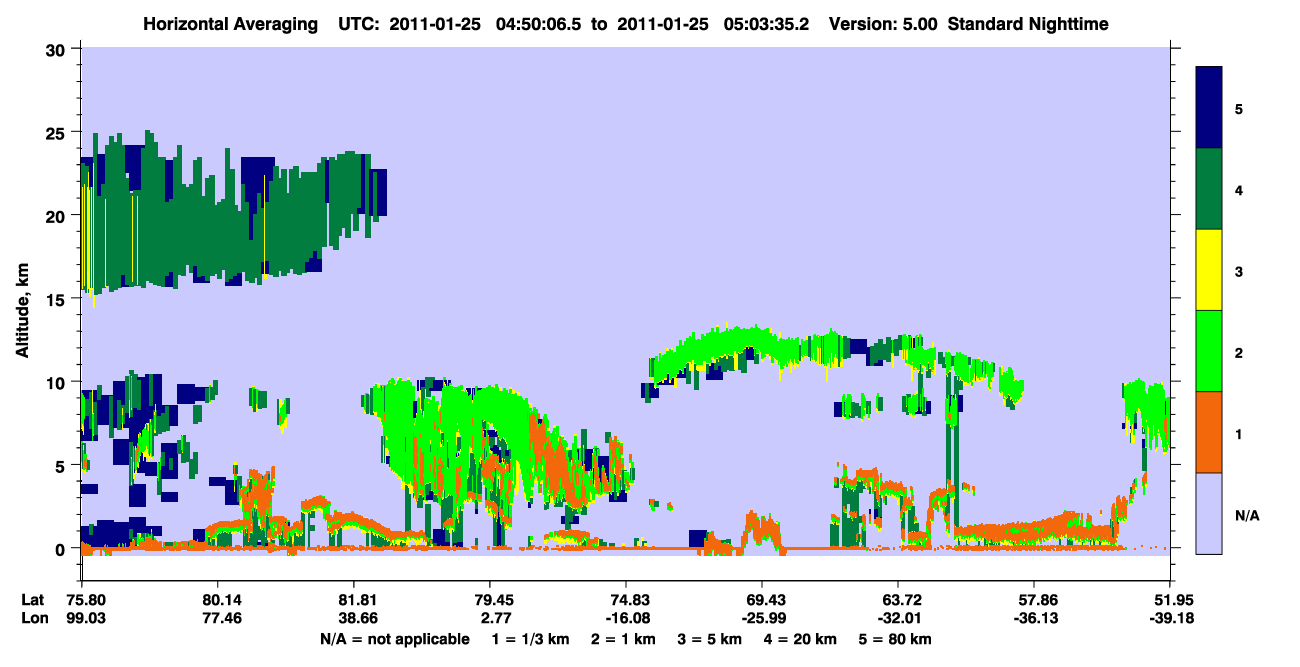The width and height of the screenshot is (1300, 667).
Task: Click the orange level 1 legend swatch
Action: pos(1209,431)
